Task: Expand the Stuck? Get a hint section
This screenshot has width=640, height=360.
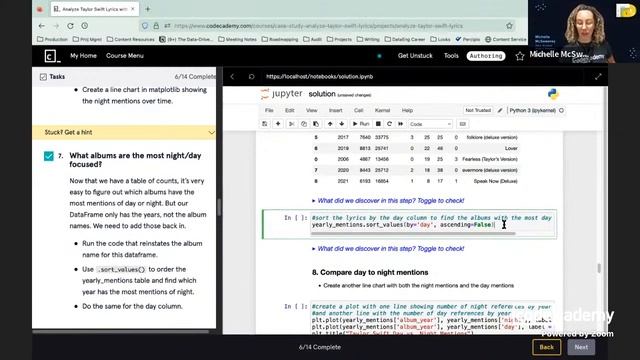Action: pyautogui.click(x=124, y=132)
